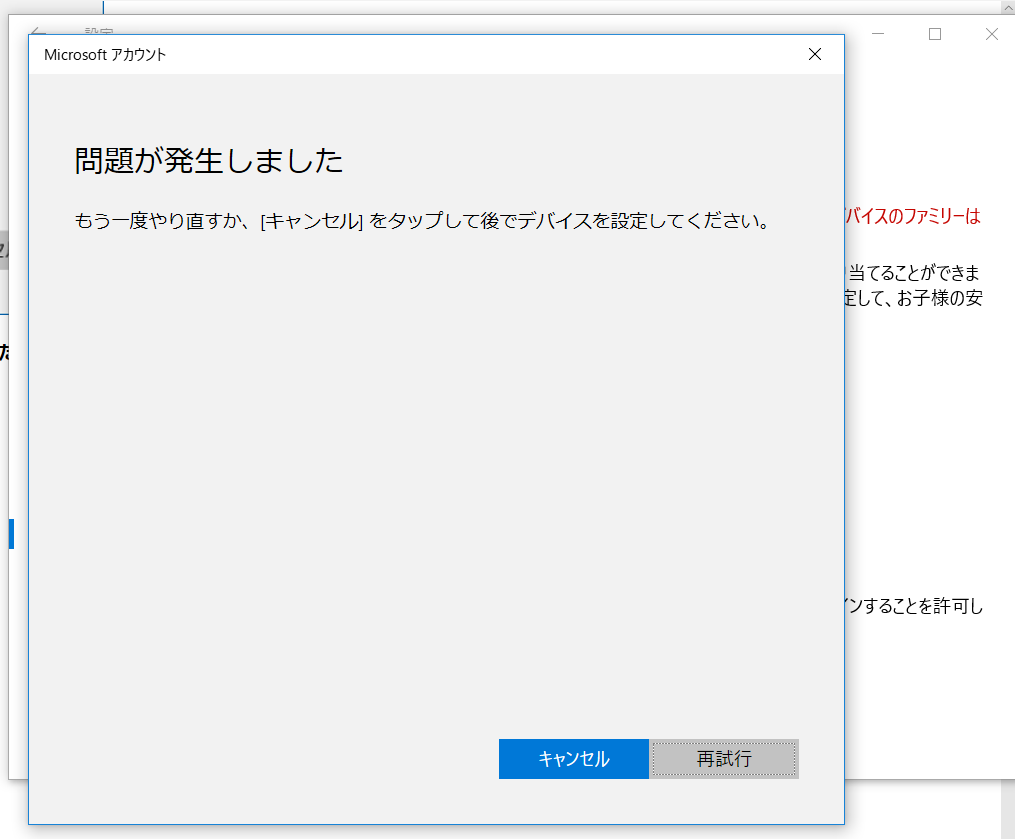Select the 問題が発生しました heading text
The image size is (1015, 839).
coord(208,161)
